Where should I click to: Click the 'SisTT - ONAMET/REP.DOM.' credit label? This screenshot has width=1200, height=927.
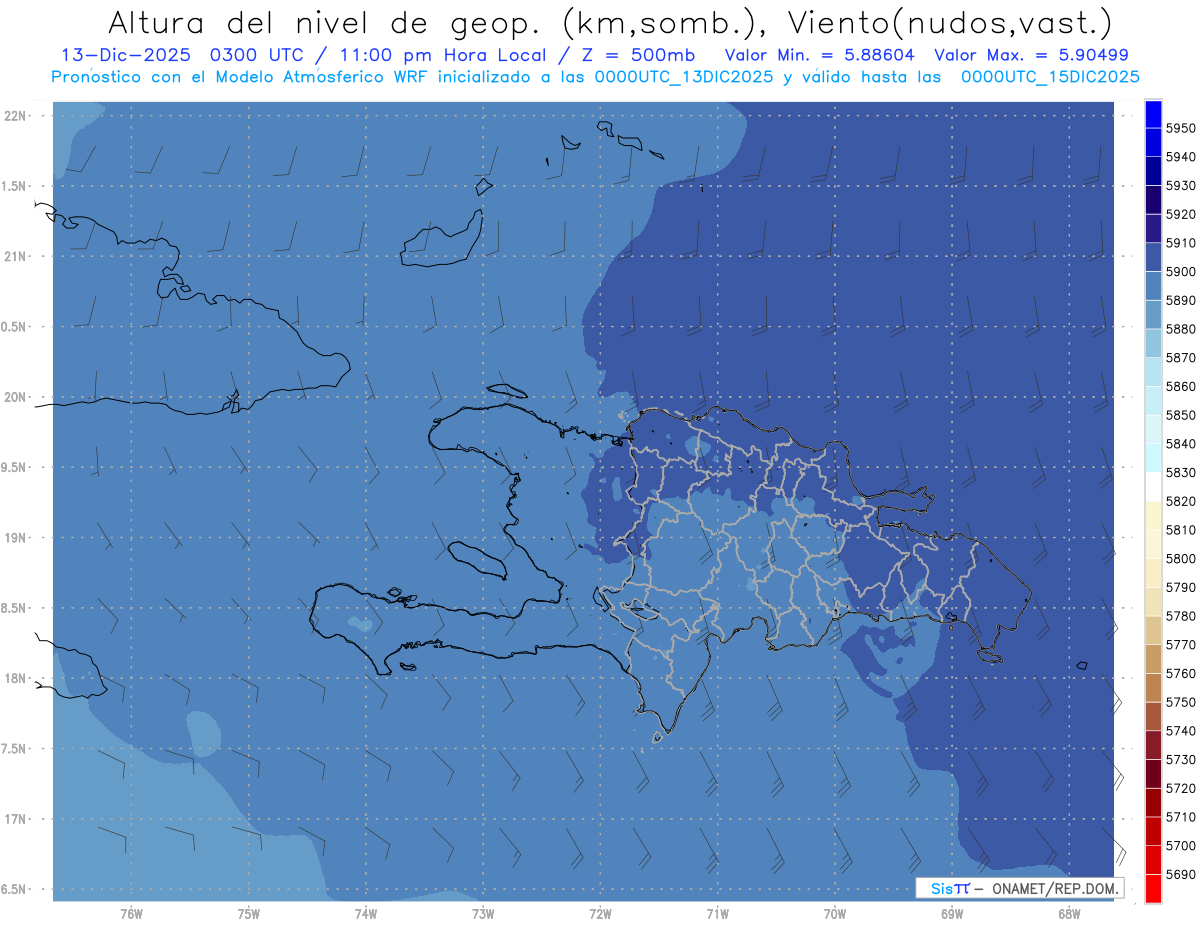coord(1020,888)
